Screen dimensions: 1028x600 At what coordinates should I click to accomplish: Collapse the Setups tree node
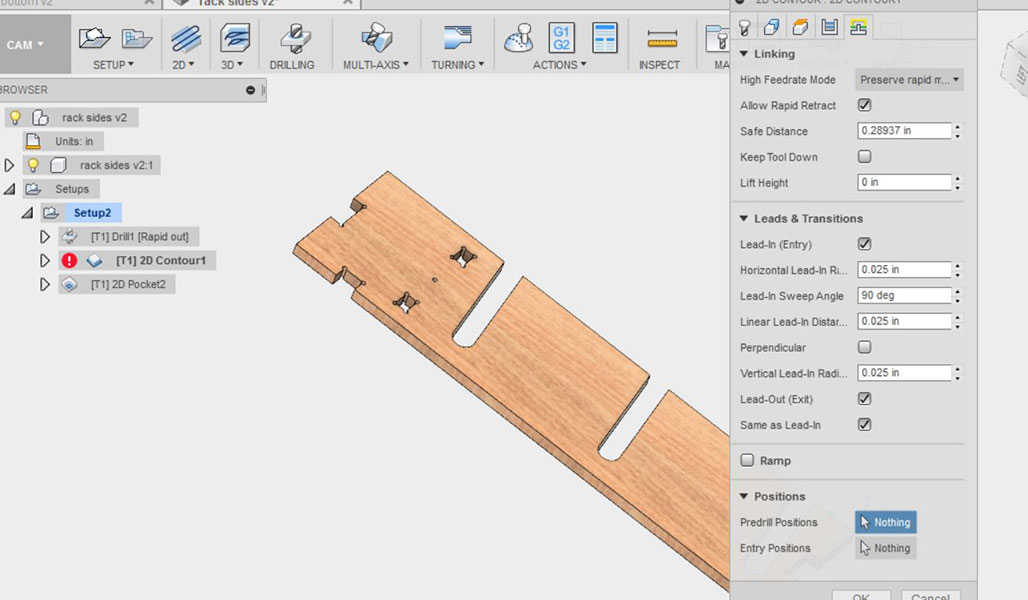pos(9,189)
